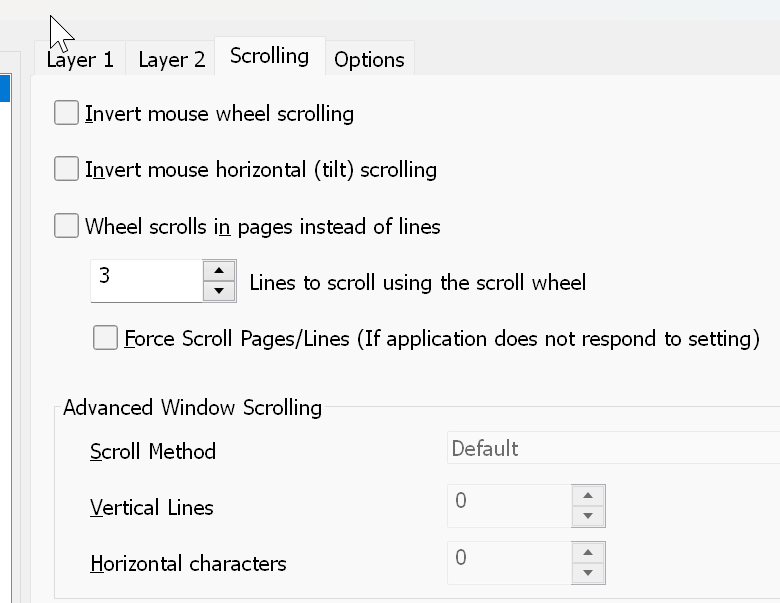The width and height of the screenshot is (780, 603).
Task: Increase lines to scroll spinner value
Action: (x=219, y=271)
